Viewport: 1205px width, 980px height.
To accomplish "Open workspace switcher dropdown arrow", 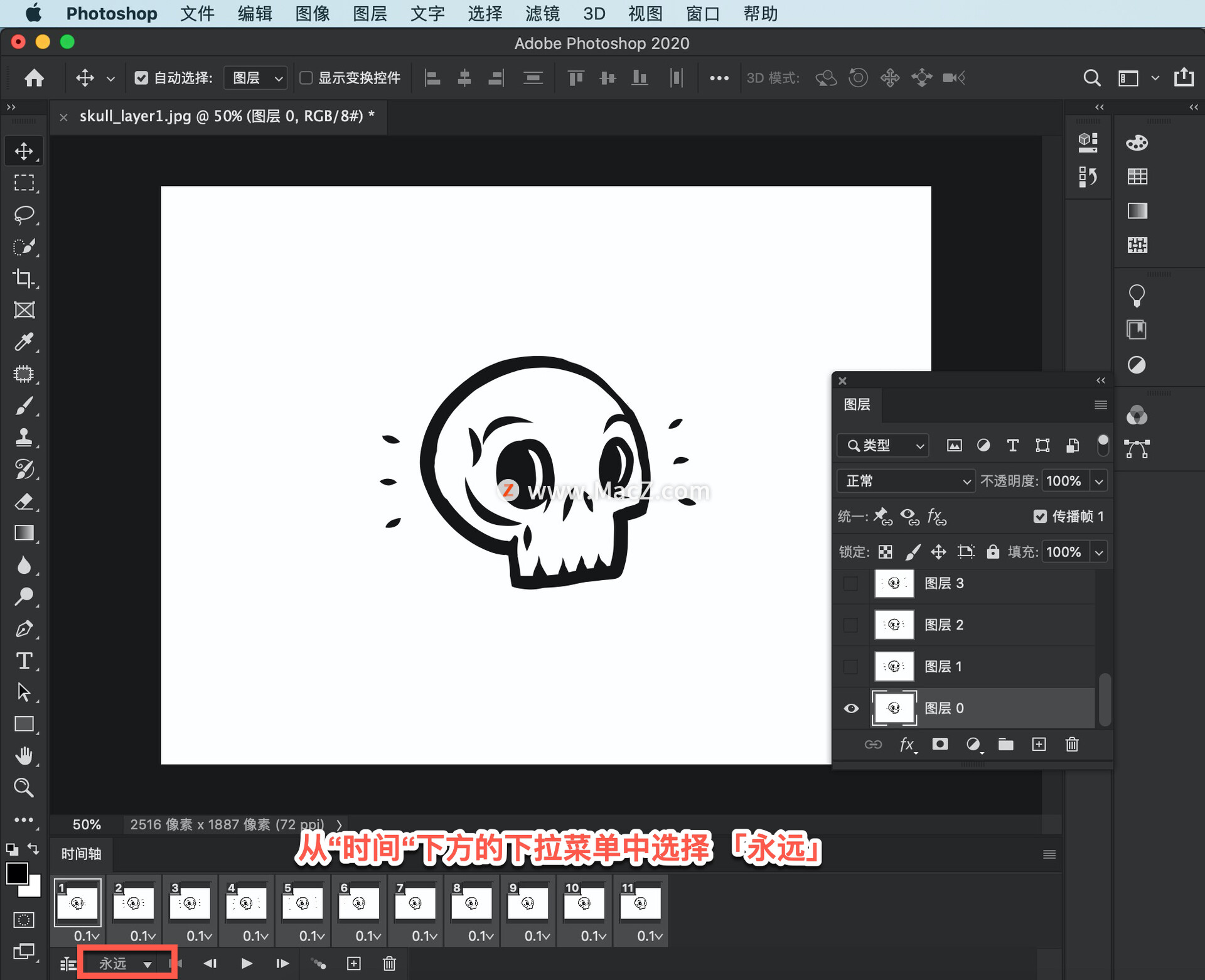I will coord(1155,78).
